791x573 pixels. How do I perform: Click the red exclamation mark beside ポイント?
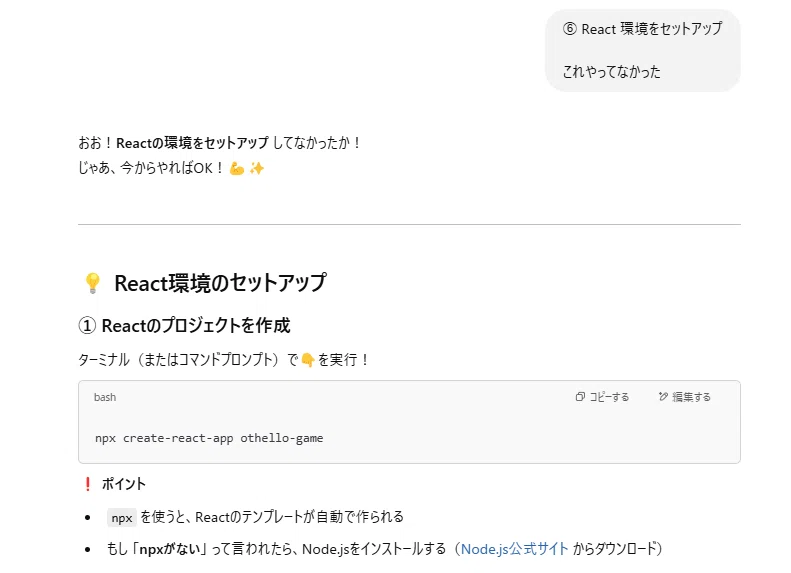pyautogui.click(x=88, y=484)
